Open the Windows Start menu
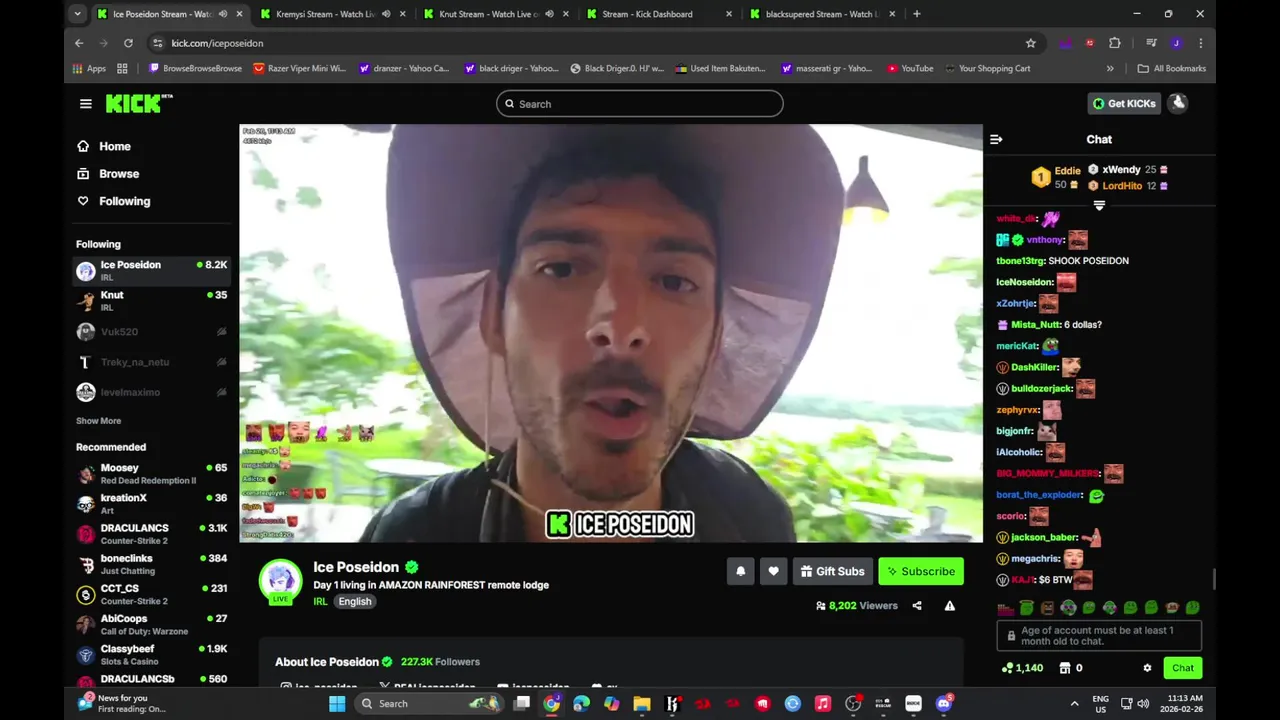The height and width of the screenshot is (720, 1280). click(x=337, y=703)
